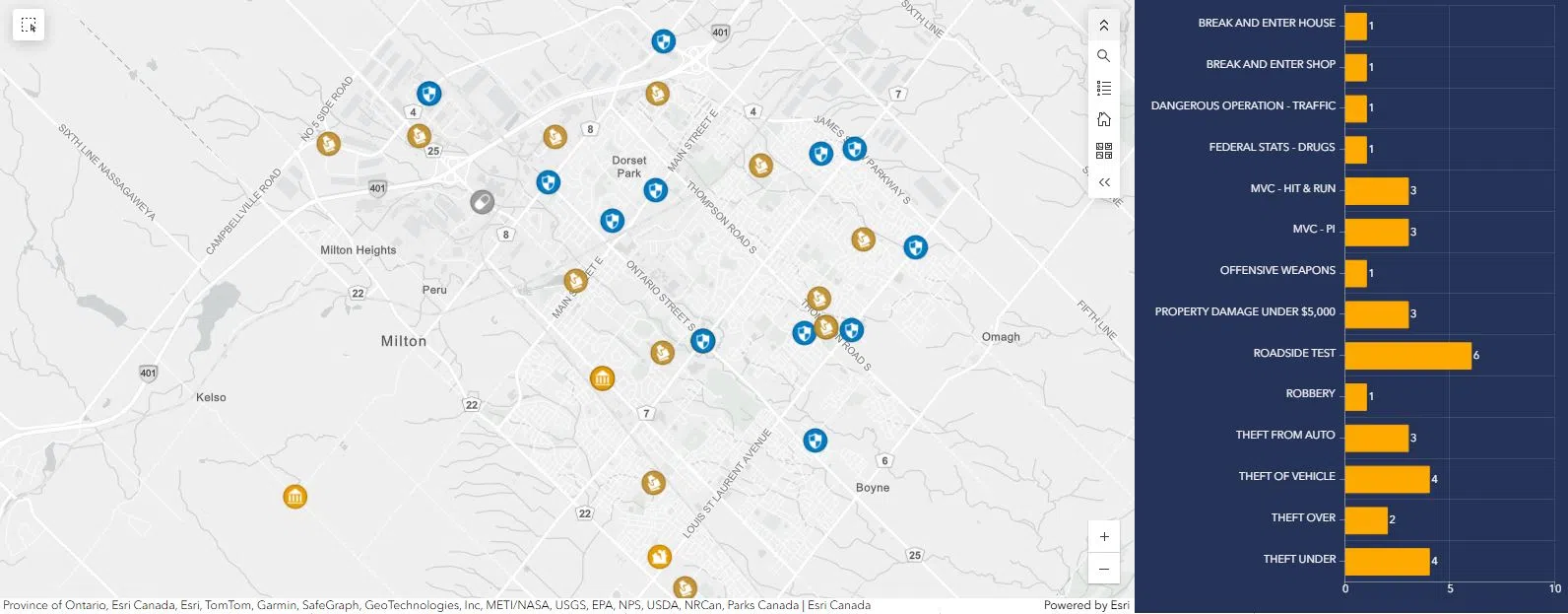Click the gray pill drug marker
This screenshot has width=1568, height=614.
click(482, 202)
